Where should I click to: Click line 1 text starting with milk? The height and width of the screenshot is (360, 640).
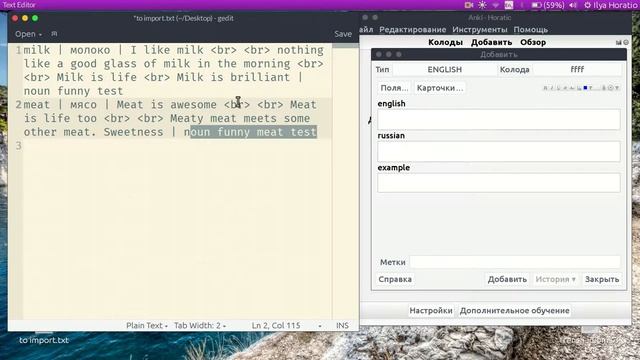point(173,70)
